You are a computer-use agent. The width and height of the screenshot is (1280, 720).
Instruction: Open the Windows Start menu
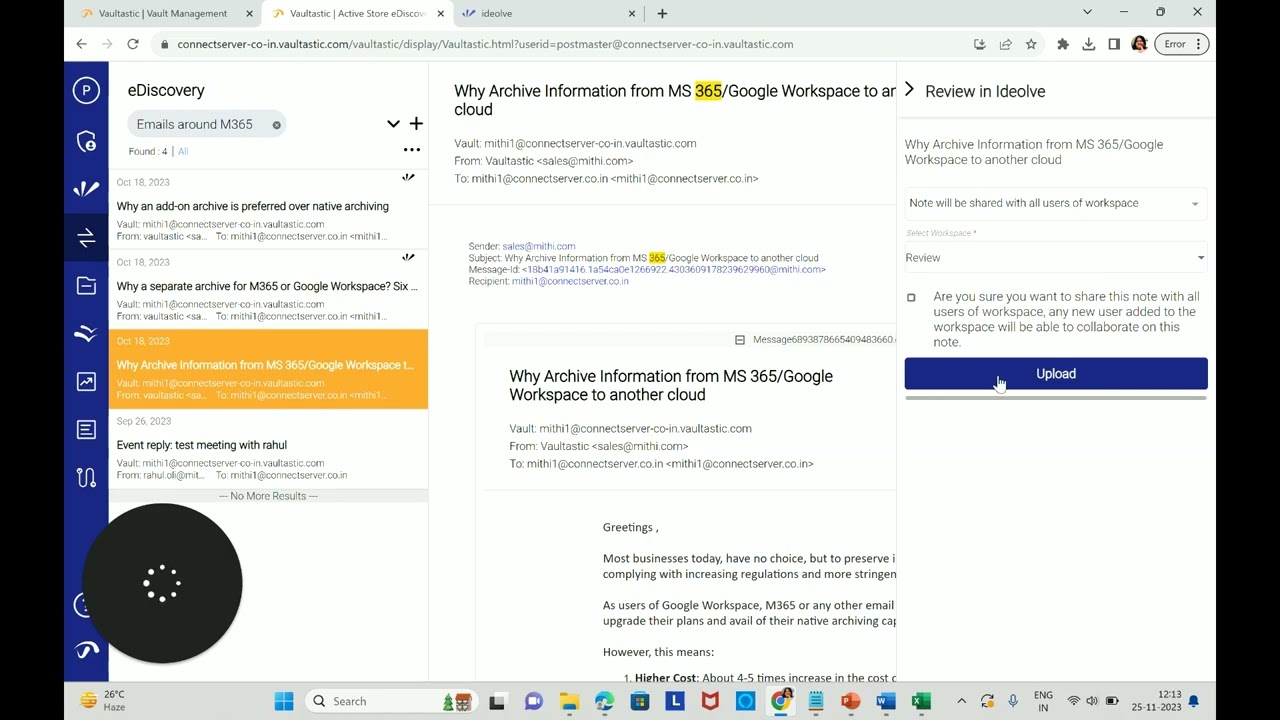(x=284, y=701)
